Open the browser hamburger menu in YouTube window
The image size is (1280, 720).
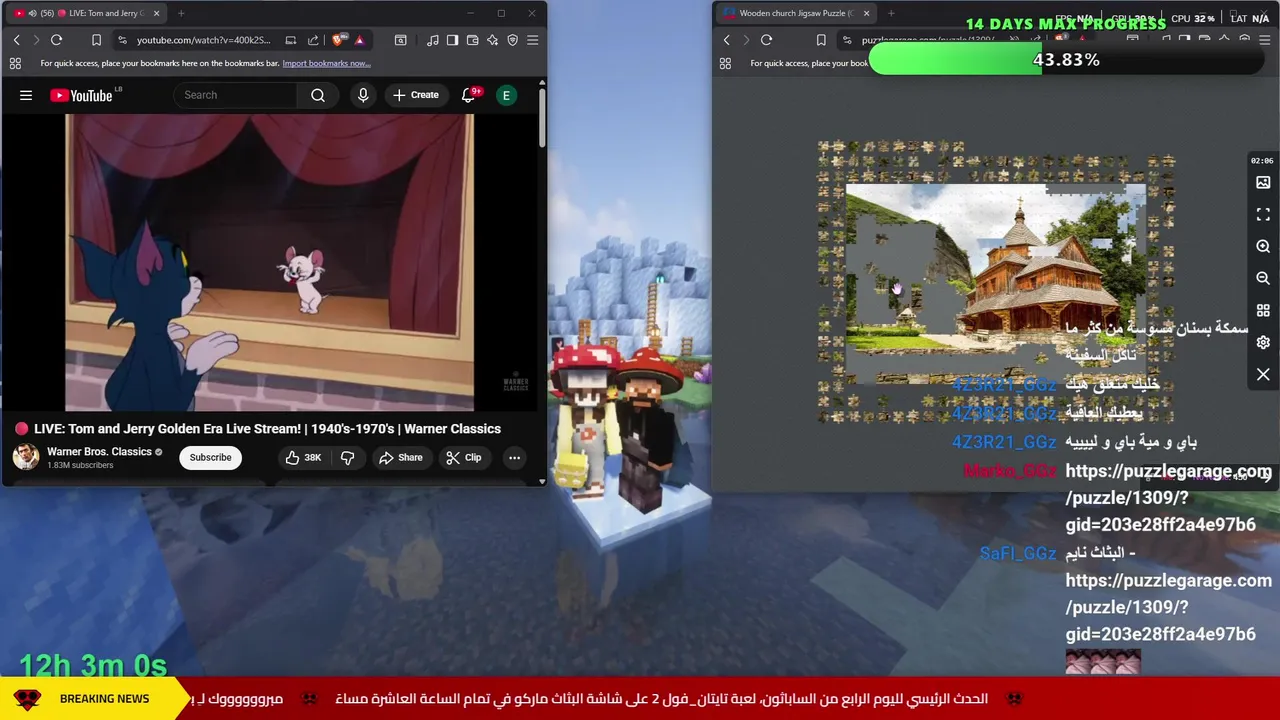(x=532, y=40)
